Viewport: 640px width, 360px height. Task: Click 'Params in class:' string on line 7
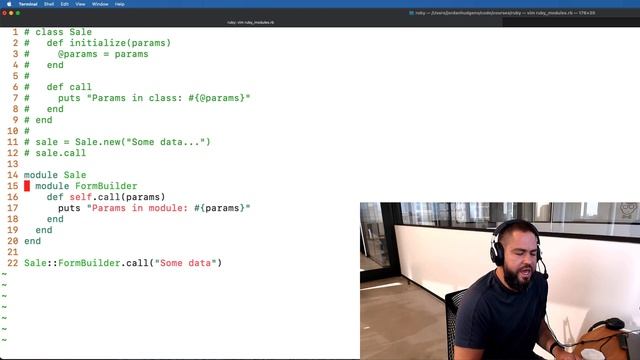point(137,98)
